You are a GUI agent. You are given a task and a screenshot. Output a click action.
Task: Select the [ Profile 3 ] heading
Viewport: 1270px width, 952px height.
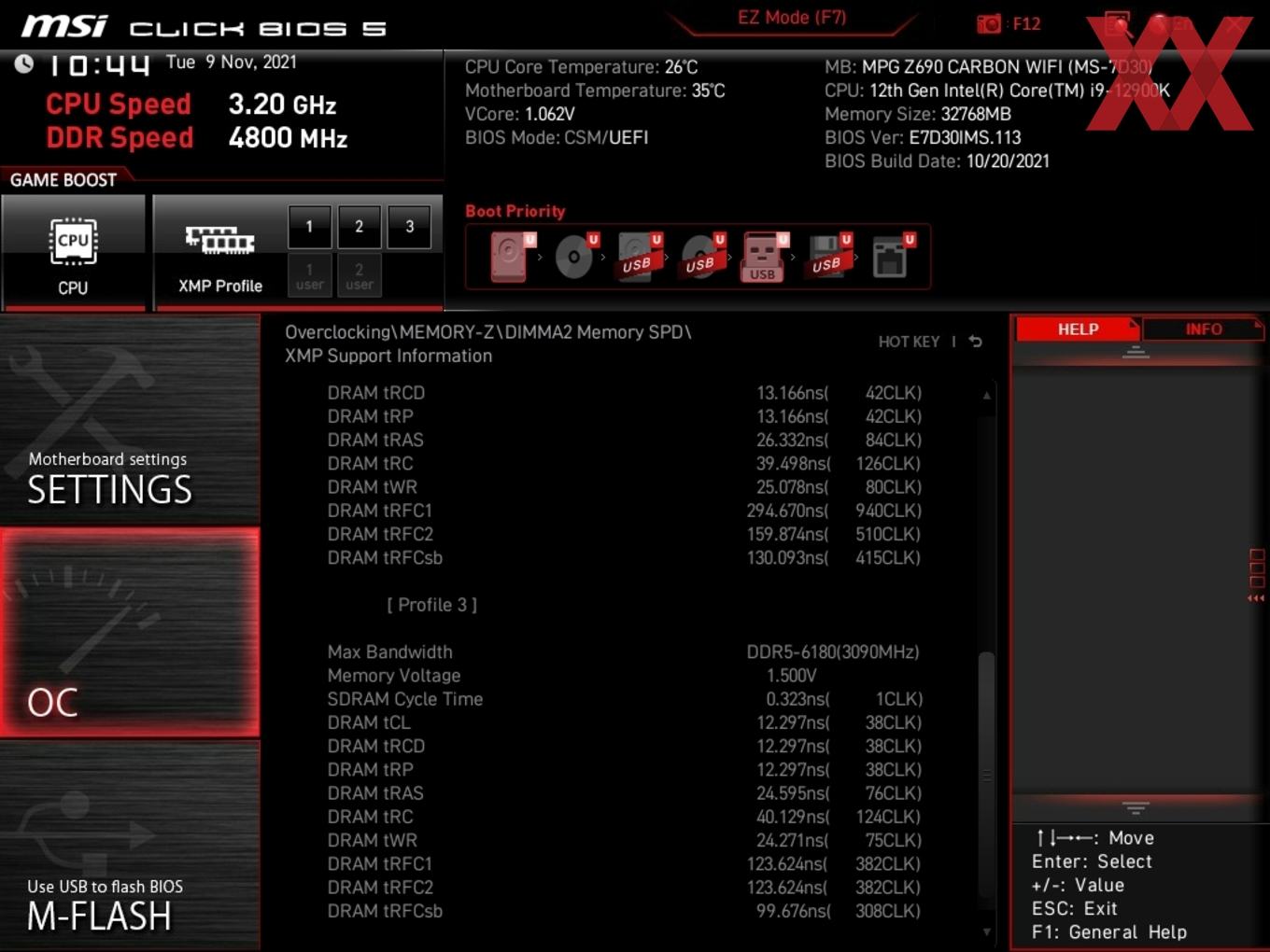[x=431, y=605]
